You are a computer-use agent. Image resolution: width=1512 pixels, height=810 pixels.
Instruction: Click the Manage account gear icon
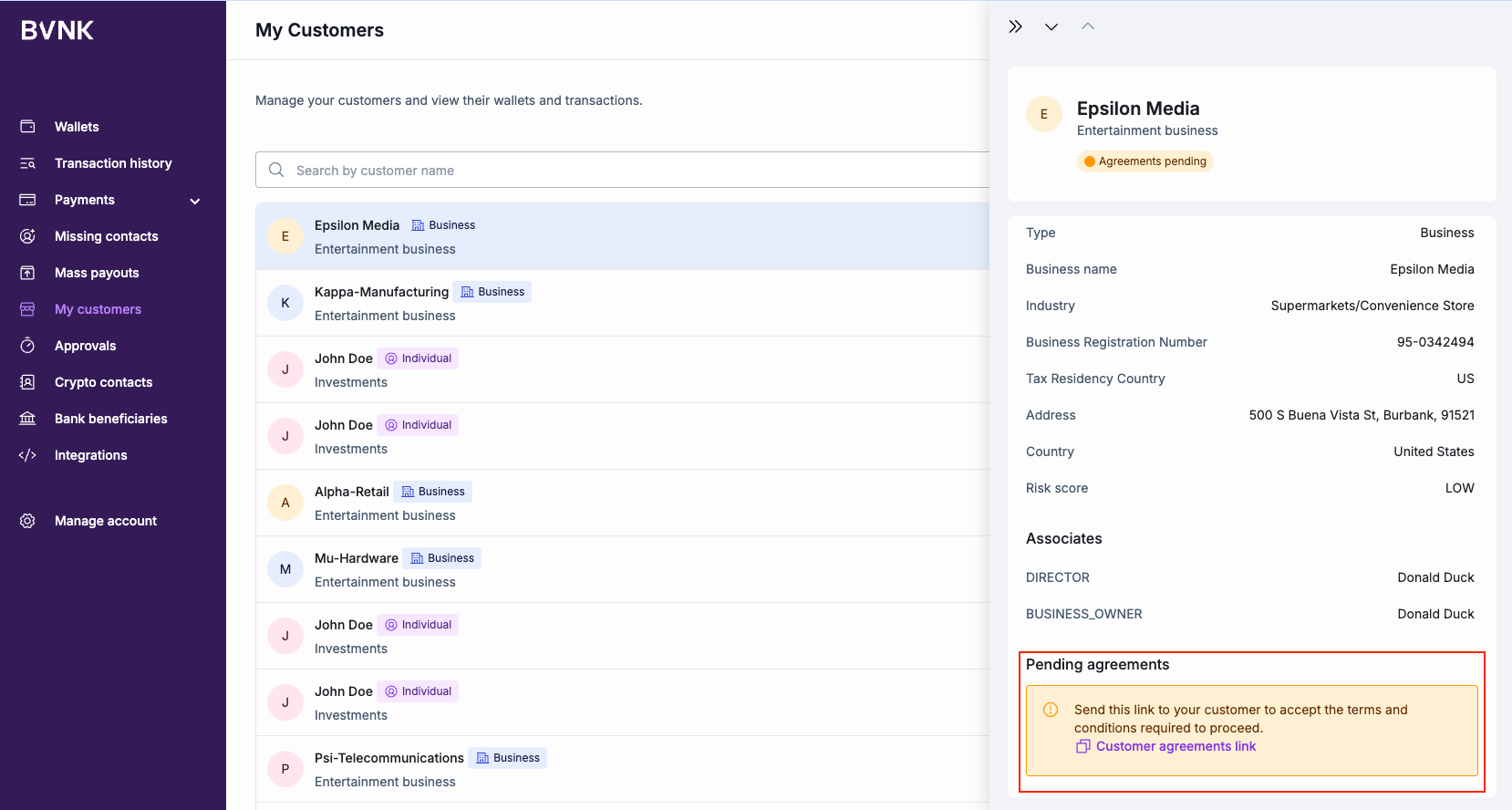tap(27, 521)
